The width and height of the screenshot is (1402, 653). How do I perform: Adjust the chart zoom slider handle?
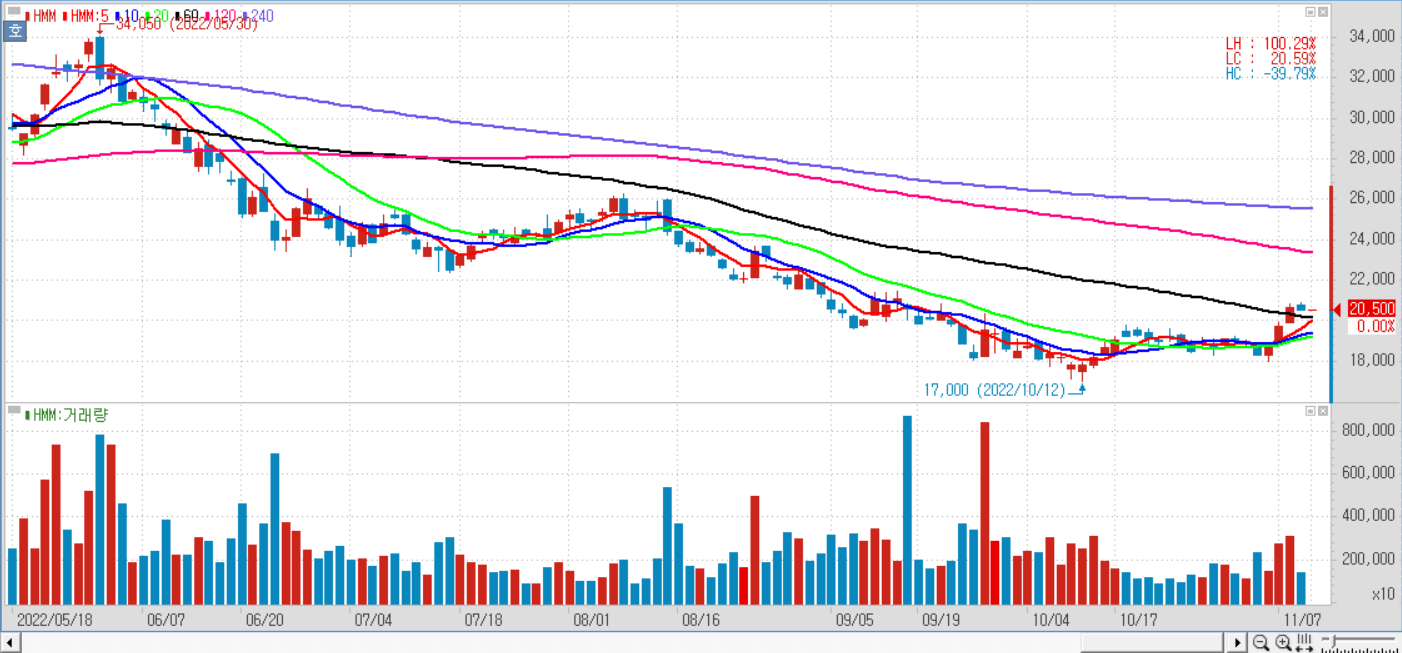1333,641
